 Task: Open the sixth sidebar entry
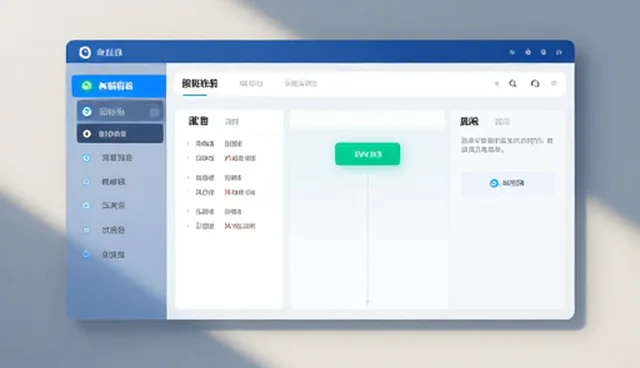(x=113, y=205)
